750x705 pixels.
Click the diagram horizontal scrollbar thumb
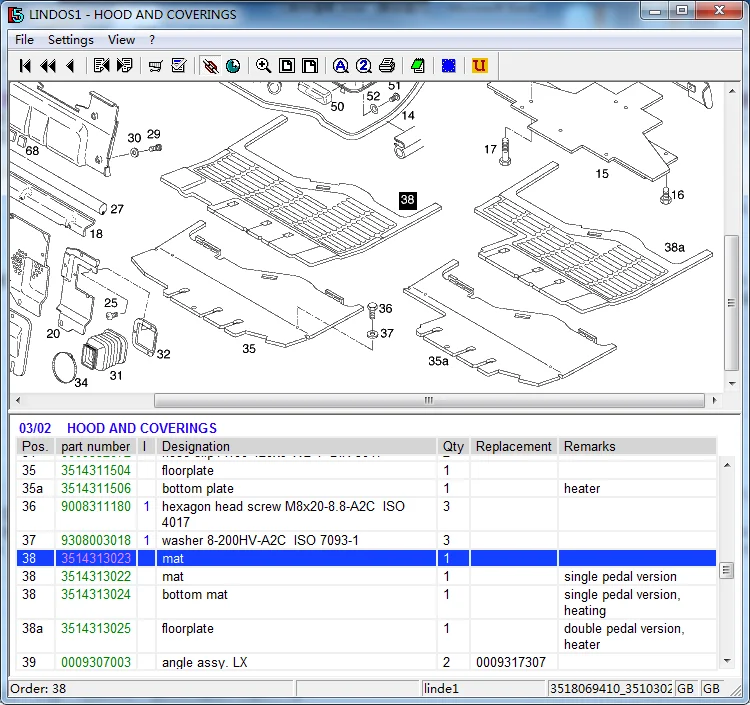(428, 401)
